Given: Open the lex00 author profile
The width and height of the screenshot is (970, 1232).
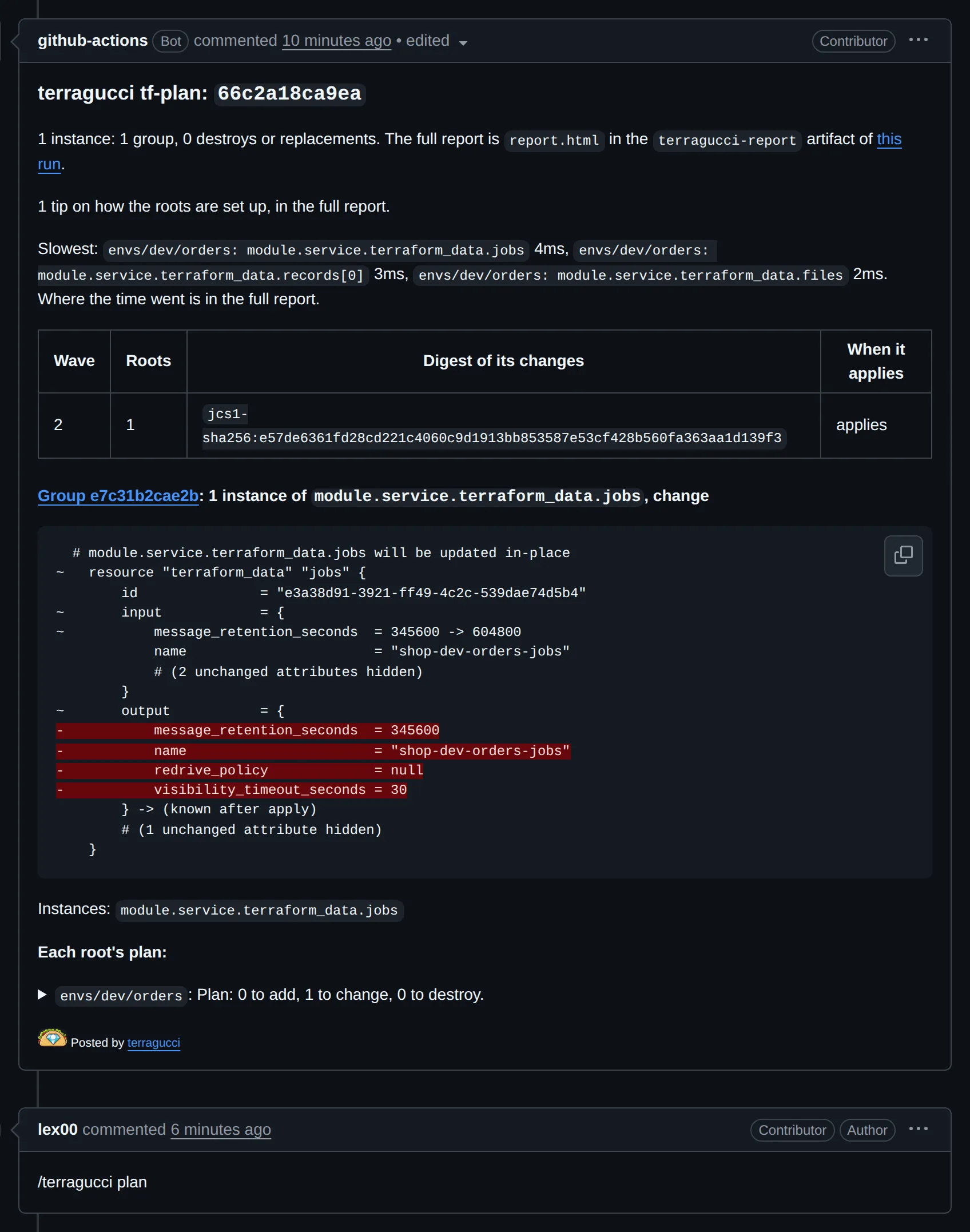Looking at the screenshot, I should (x=57, y=1130).
